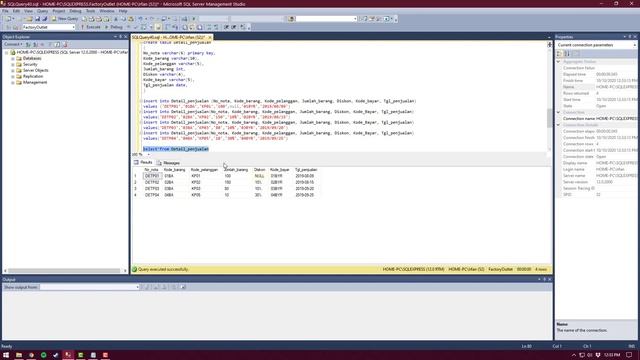640x360 pixels.
Task: Click the New Query button
Action: click(64, 19)
